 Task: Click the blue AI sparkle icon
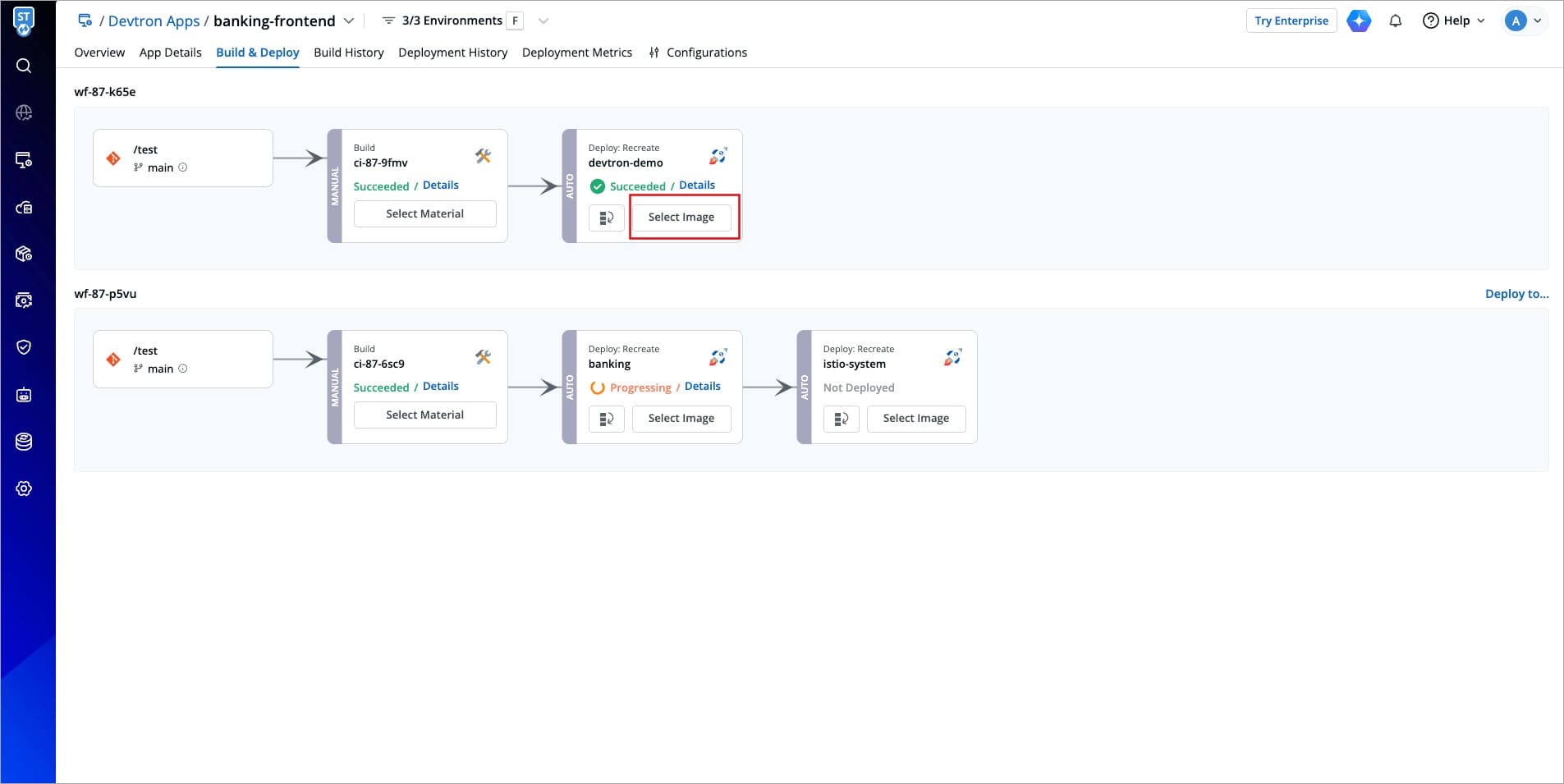(x=1359, y=21)
